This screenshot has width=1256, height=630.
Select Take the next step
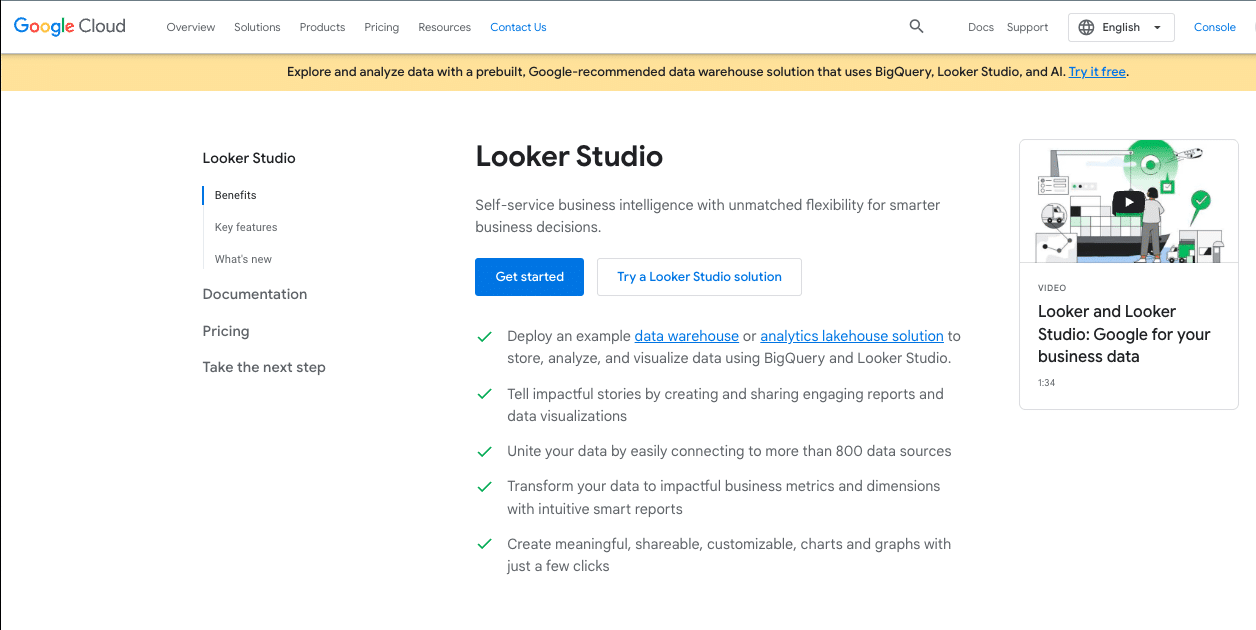[x=264, y=367]
